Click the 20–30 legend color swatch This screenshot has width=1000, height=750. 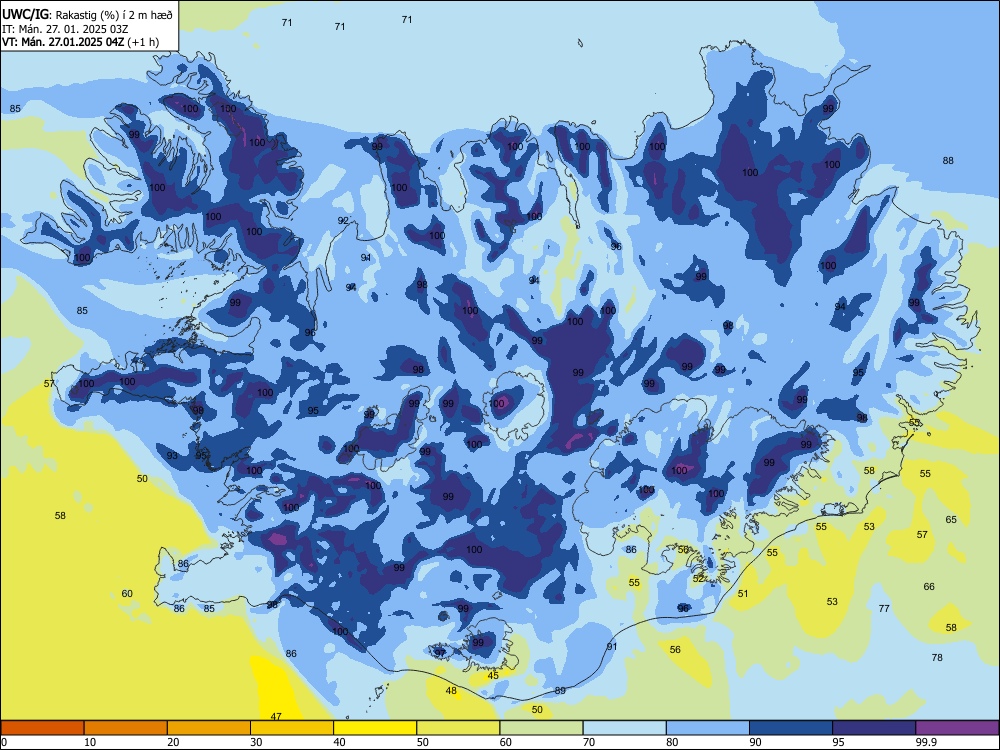[209, 728]
